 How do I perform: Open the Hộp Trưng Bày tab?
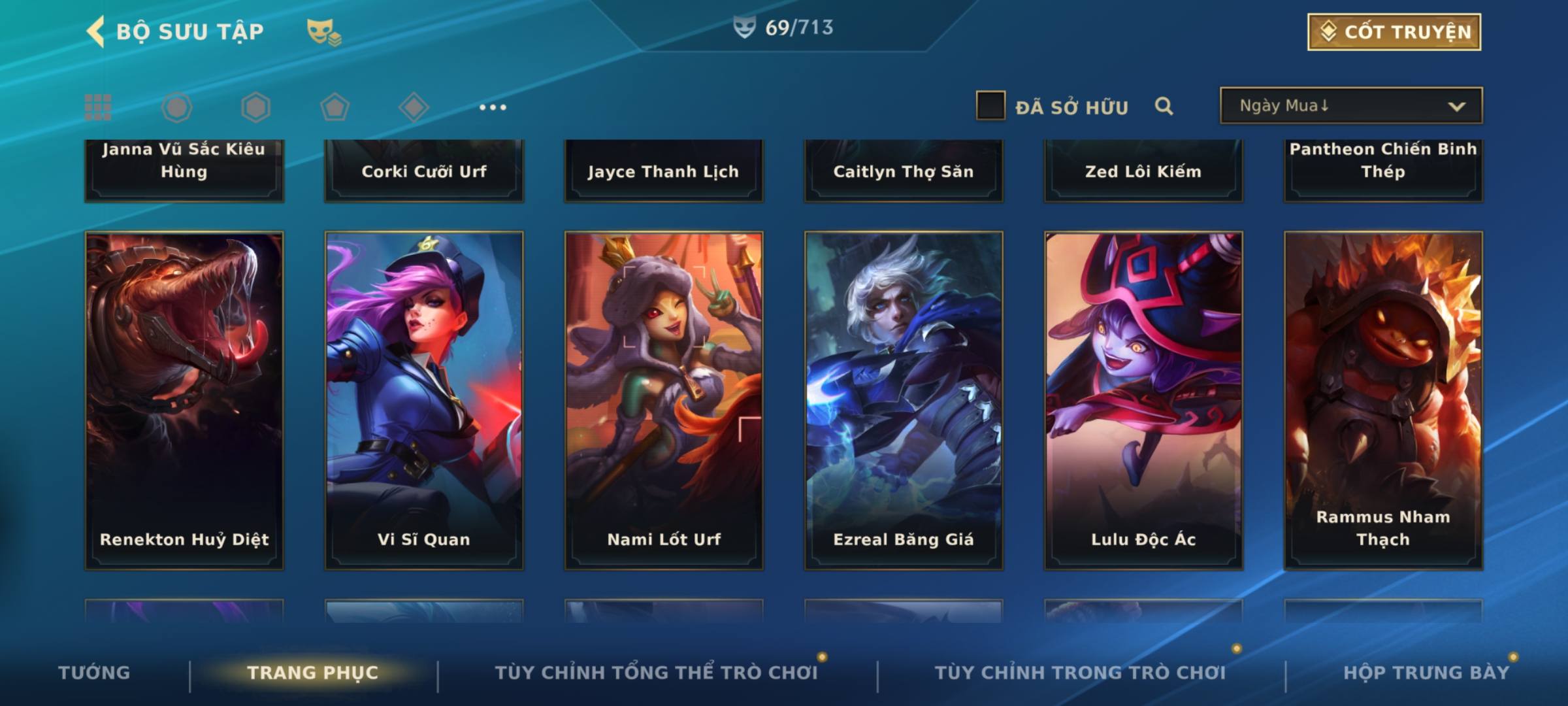point(1426,673)
